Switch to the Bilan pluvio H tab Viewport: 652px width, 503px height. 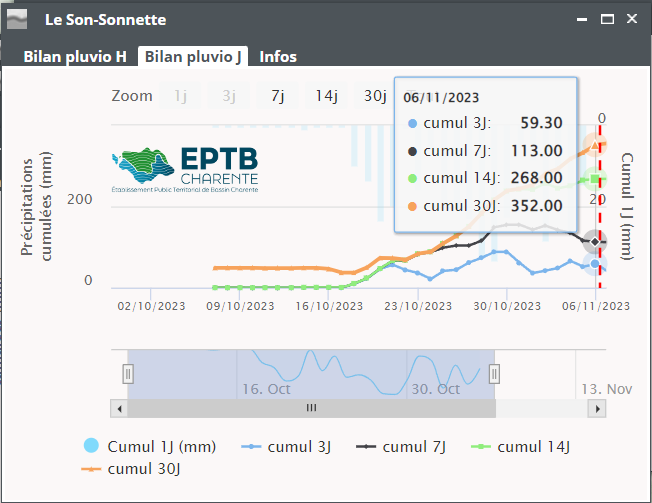(x=75, y=57)
